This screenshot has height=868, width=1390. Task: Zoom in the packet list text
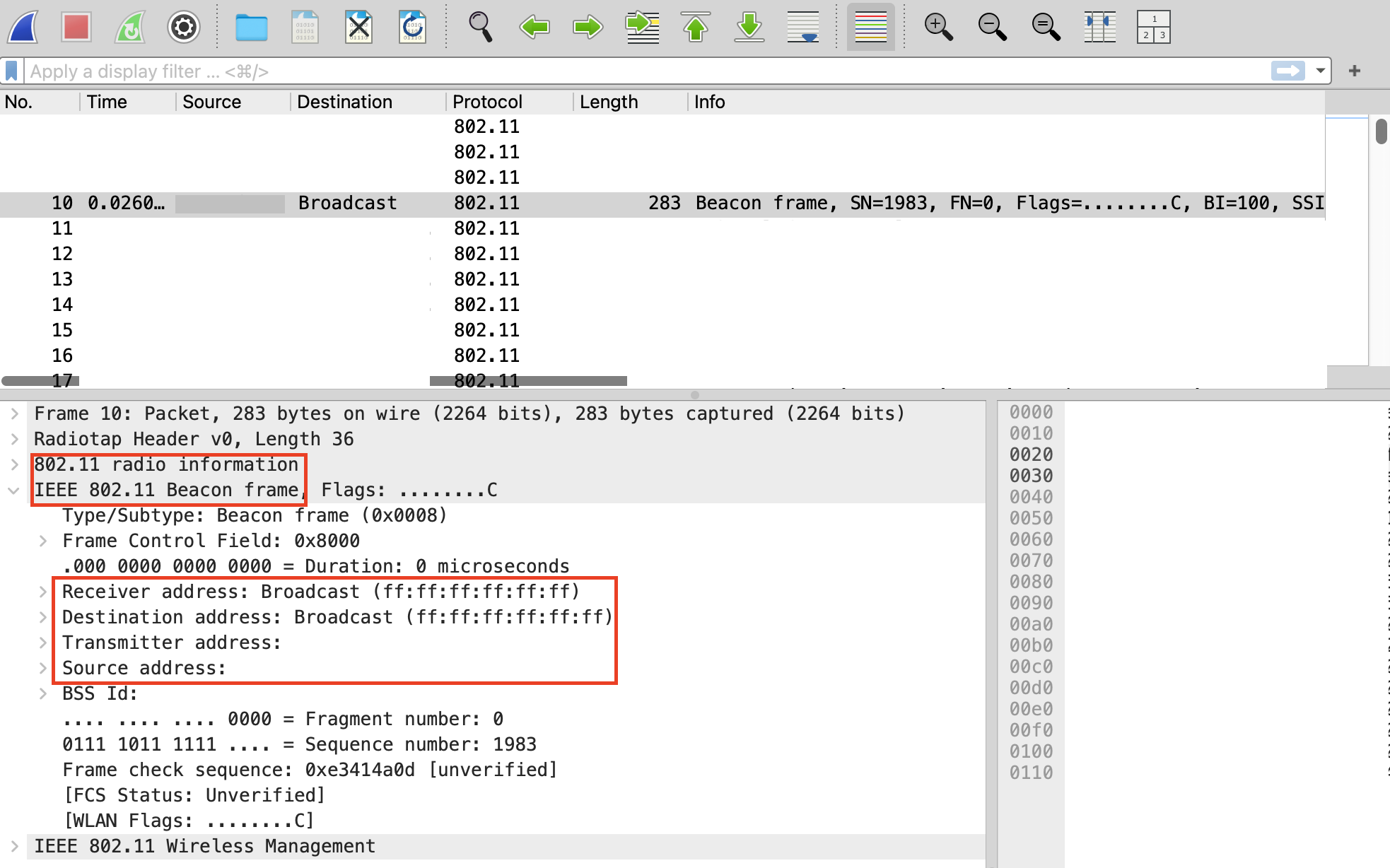click(938, 27)
